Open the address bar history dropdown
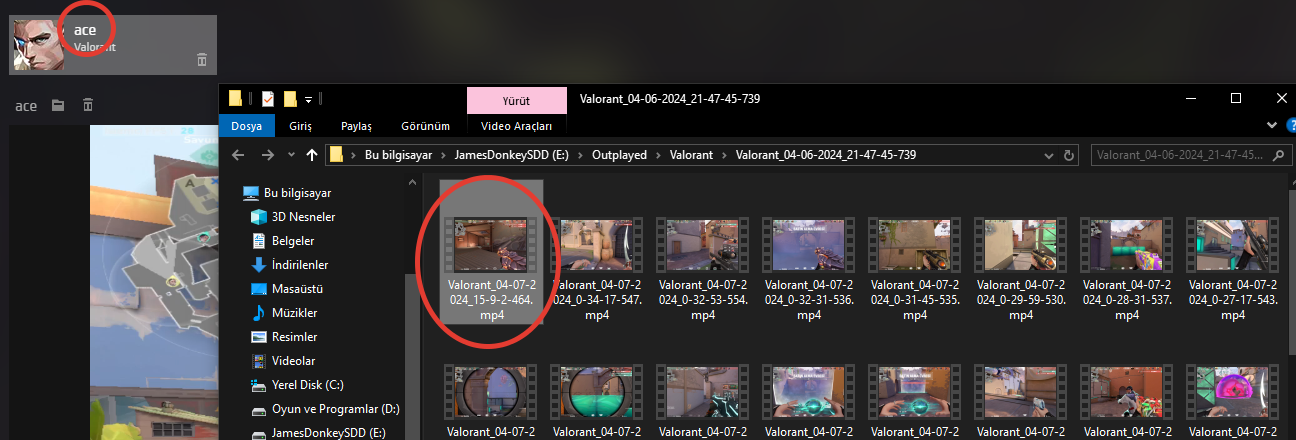 (x=1047, y=156)
